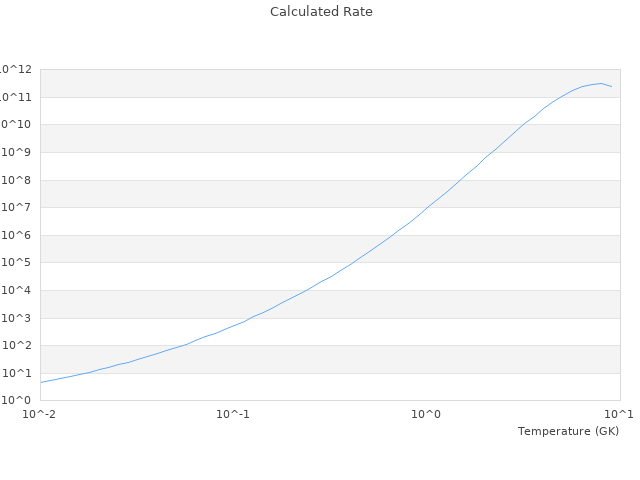
Task: Click the peak of the blue rate curve
Action: pos(600,83)
